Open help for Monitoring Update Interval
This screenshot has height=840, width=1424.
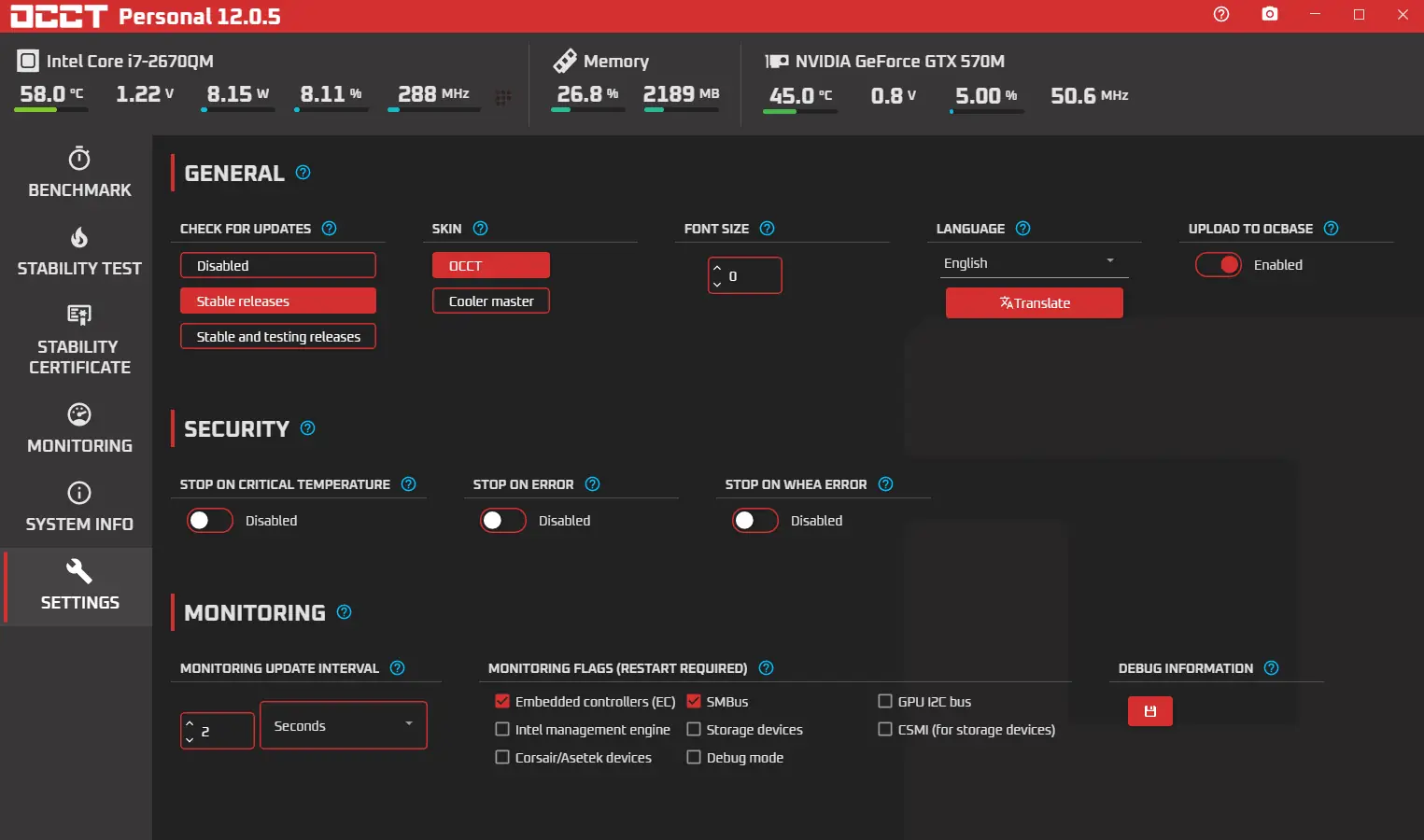point(398,668)
